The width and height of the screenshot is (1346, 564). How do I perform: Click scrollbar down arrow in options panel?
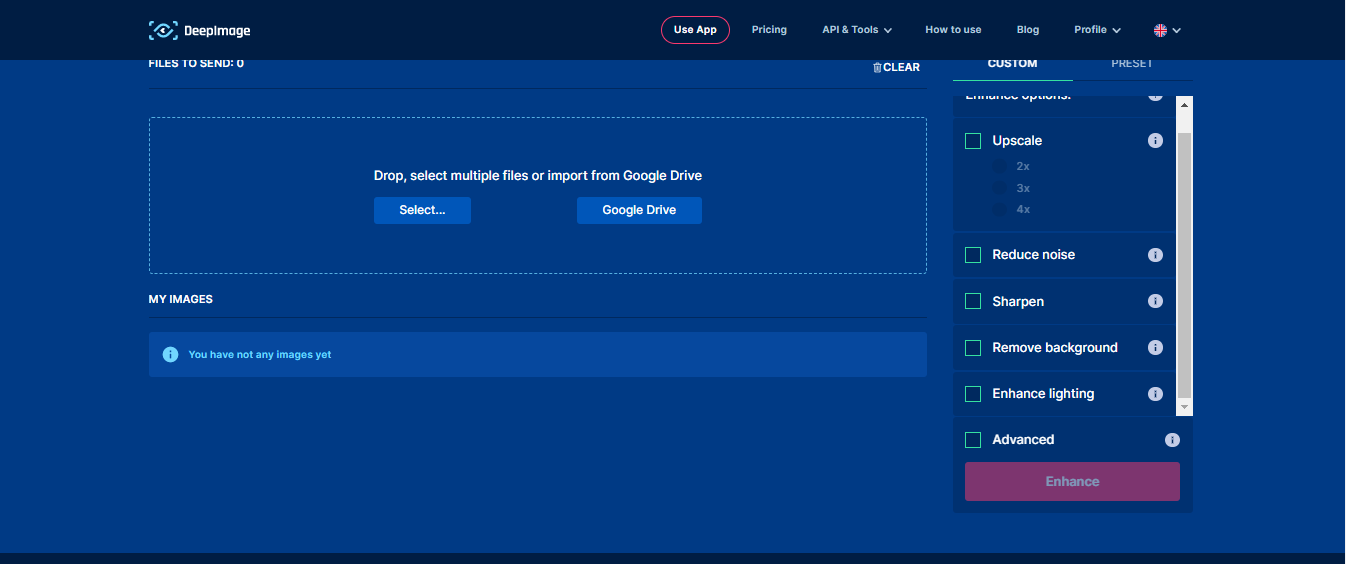[x=1185, y=408]
